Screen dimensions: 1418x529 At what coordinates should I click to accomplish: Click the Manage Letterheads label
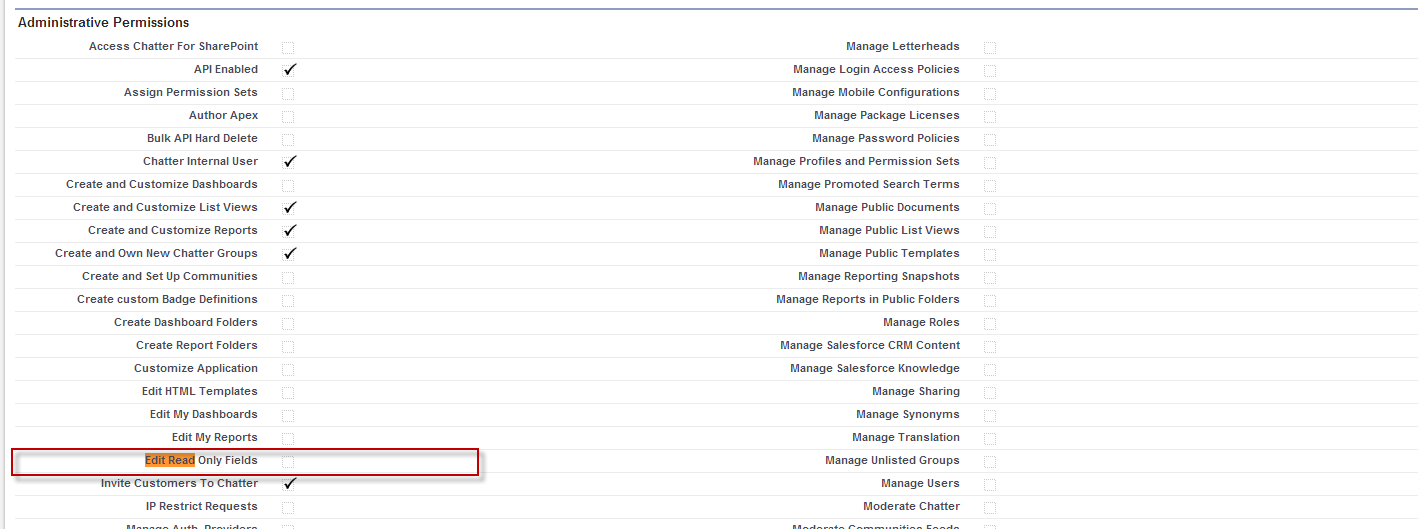[903, 46]
